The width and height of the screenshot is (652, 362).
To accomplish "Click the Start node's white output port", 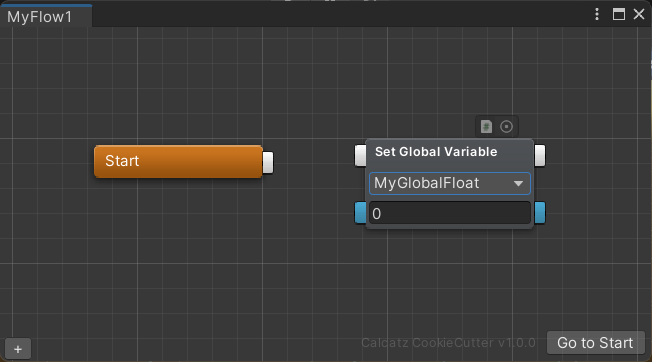I will pyautogui.click(x=268, y=163).
